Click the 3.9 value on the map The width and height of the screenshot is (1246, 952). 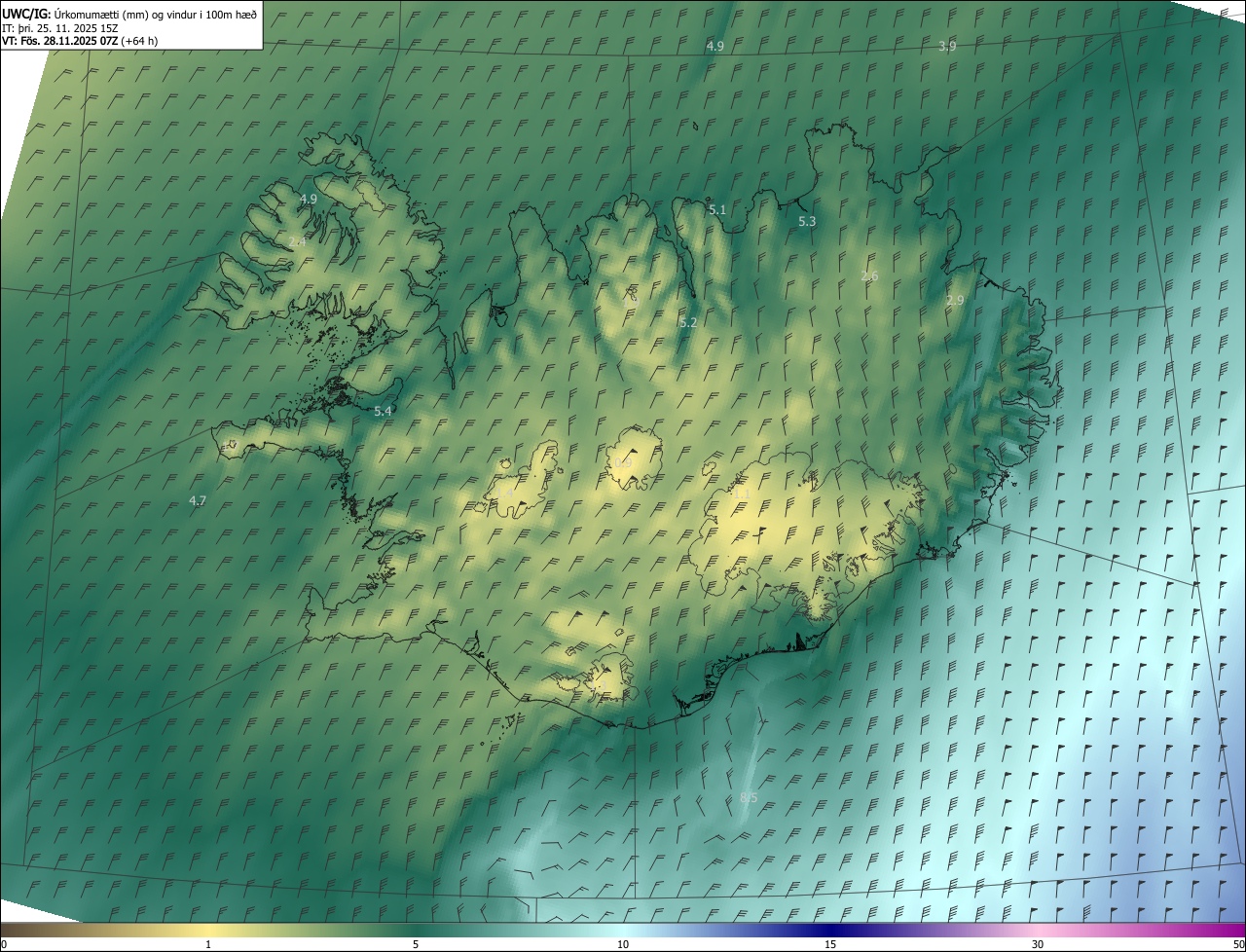pos(947,47)
